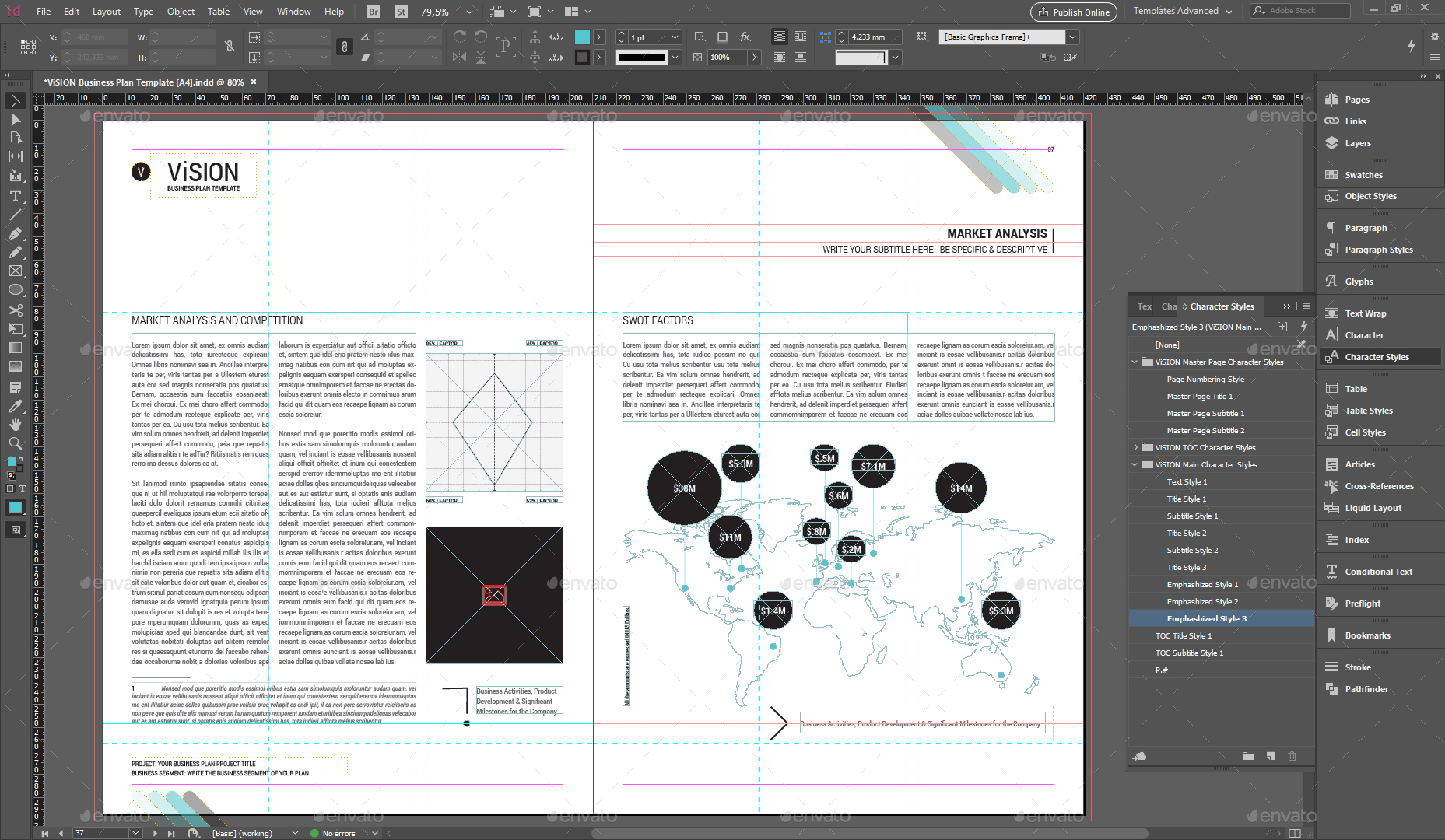Viewport: 1445px width, 840px height.
Task: Select the Pen tool in toolbox
Action: pyautogui.click(x=15, y=233)
